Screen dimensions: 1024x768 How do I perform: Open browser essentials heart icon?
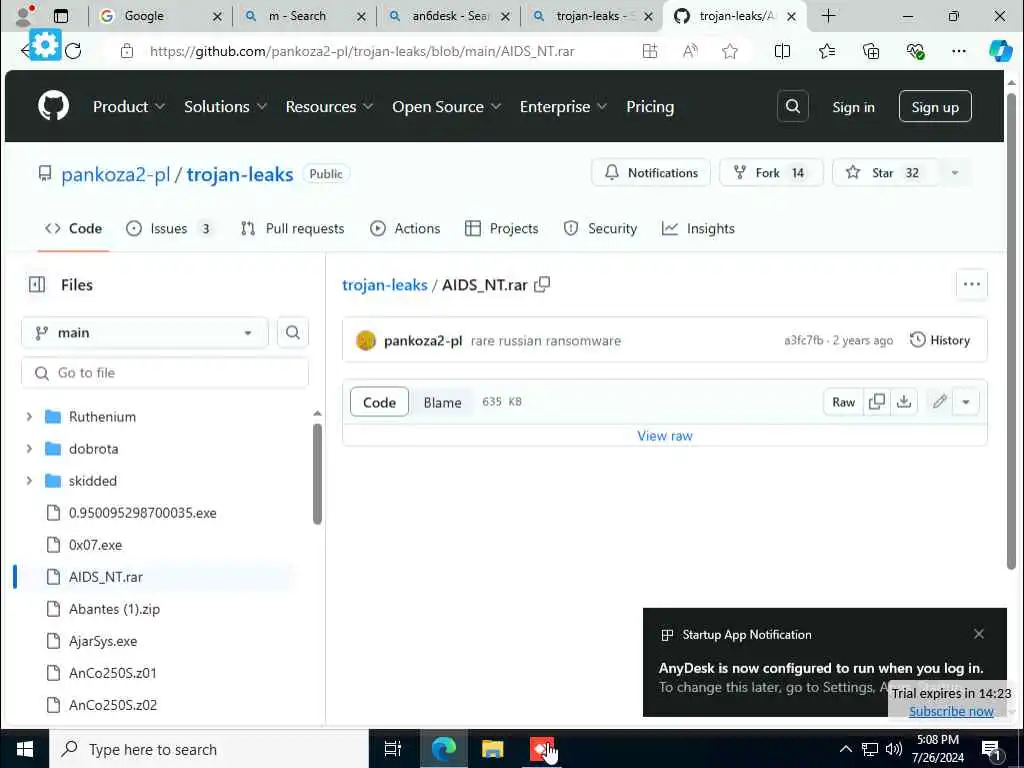click(x=915, y=51)
